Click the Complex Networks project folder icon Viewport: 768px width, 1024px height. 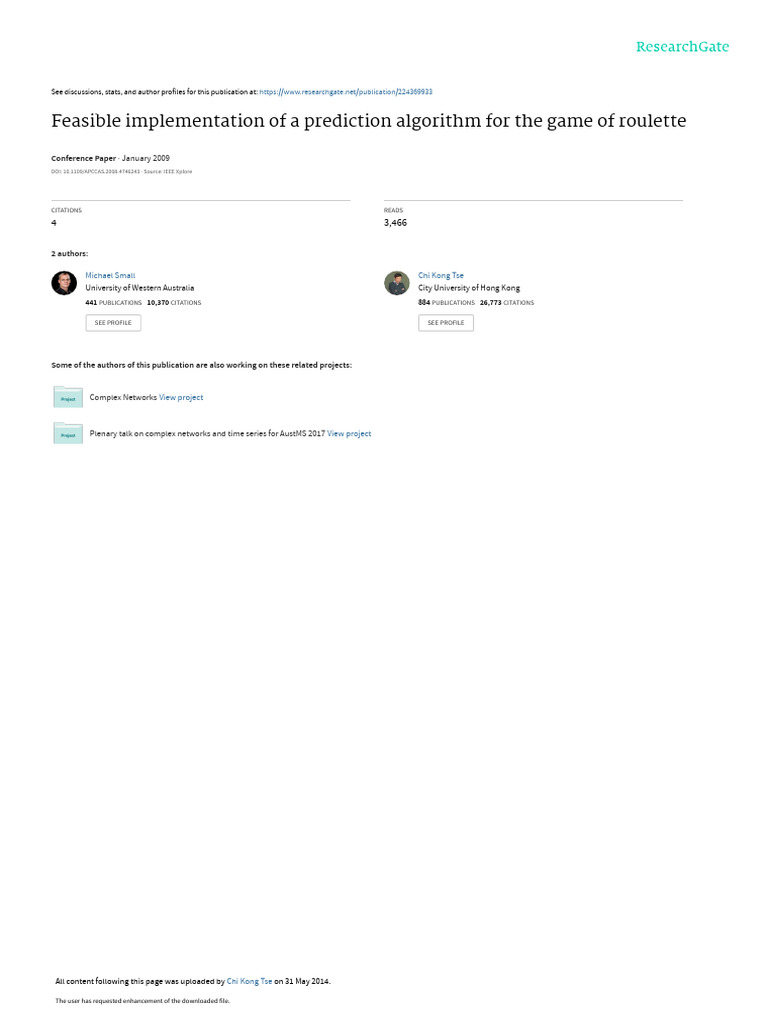click(x=68, y=397)
